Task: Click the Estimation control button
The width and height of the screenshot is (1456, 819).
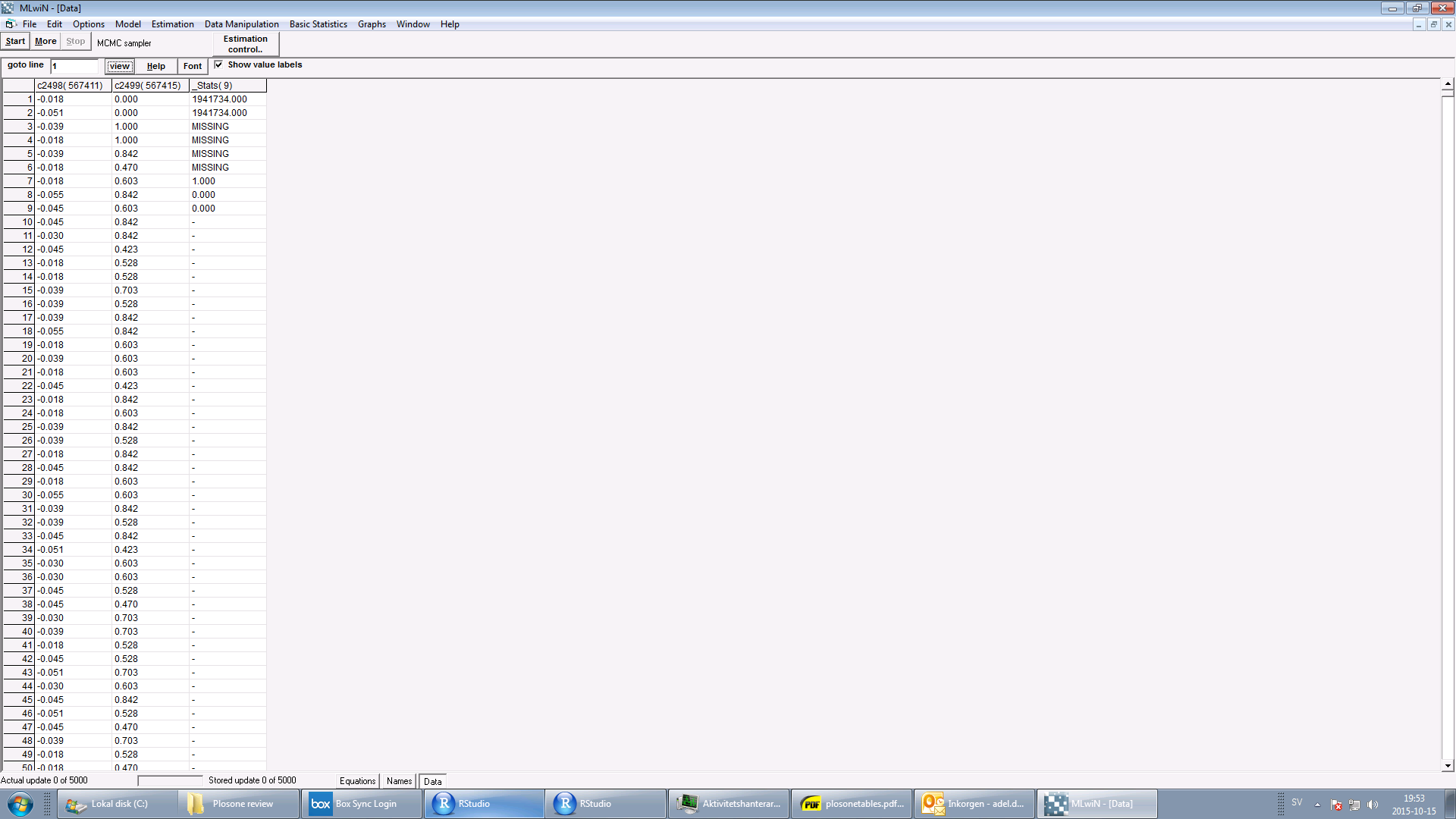Action: coord(246,44)
